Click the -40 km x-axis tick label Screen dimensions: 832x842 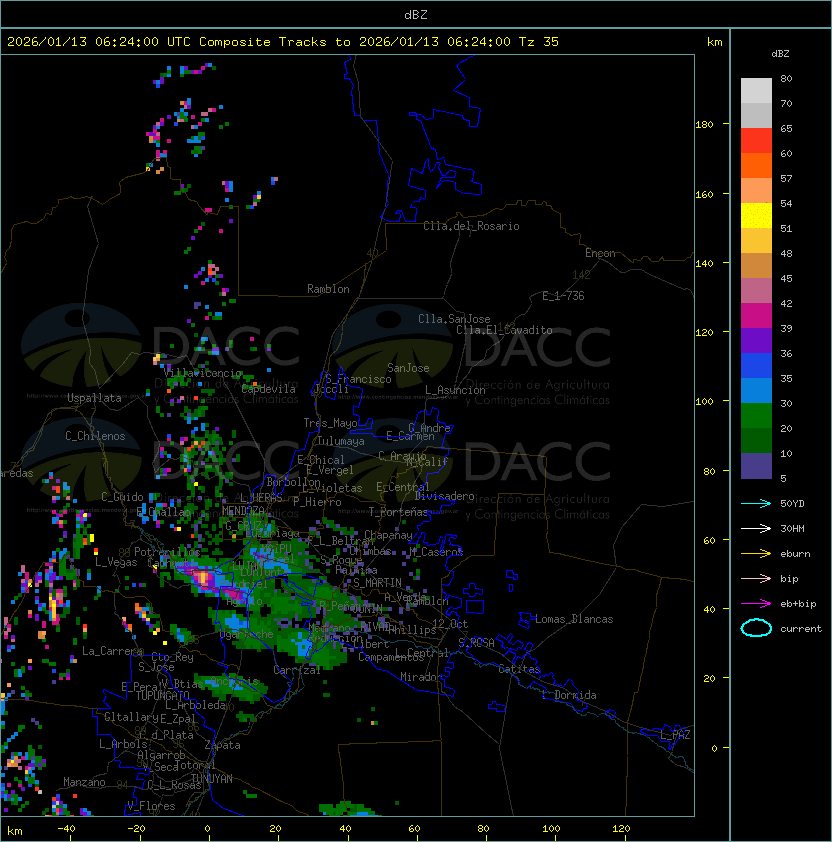[67, 829]
